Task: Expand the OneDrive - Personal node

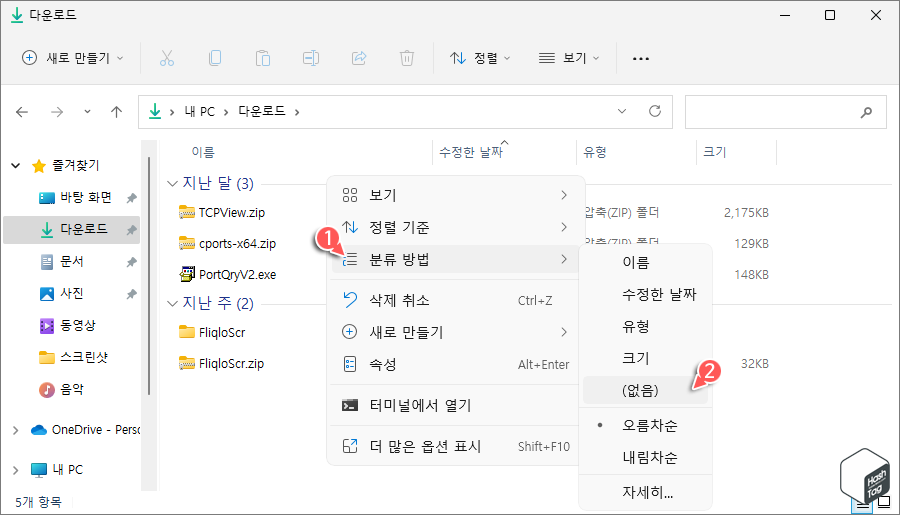Action: 15,430
